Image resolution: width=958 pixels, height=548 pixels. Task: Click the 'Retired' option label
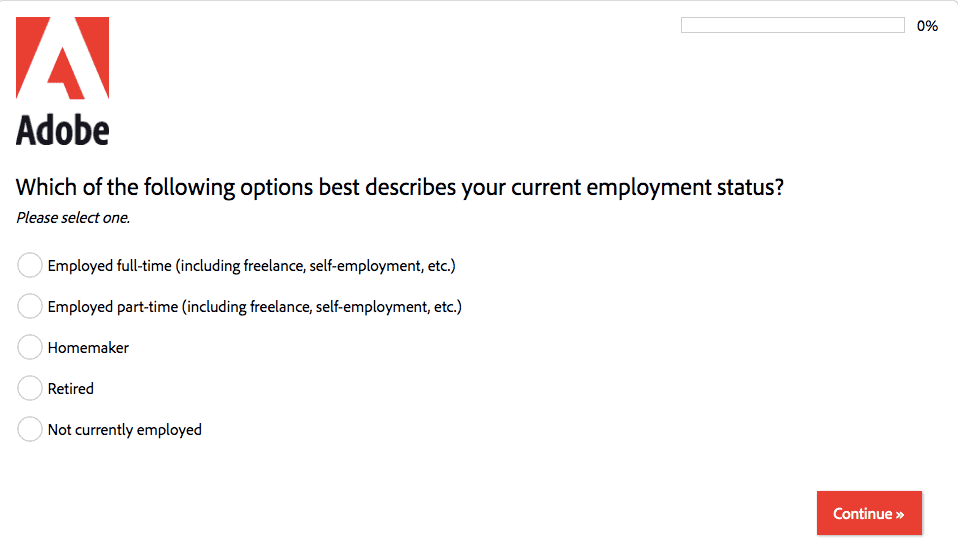tap(71, 389)
